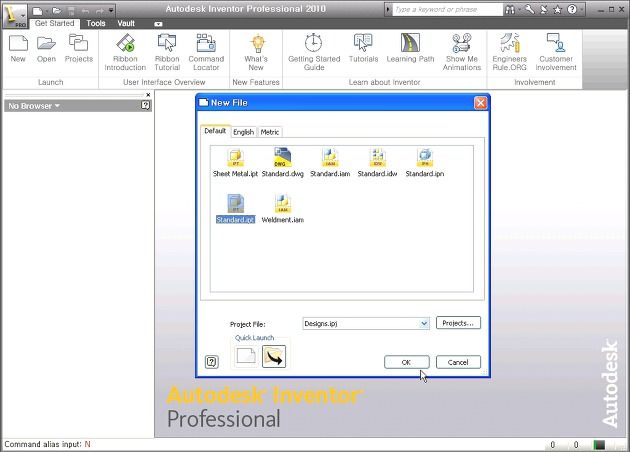The height and width of the screenshot is (452, 630).
Task: Click the keyword search input field
Action: point(447,10)
